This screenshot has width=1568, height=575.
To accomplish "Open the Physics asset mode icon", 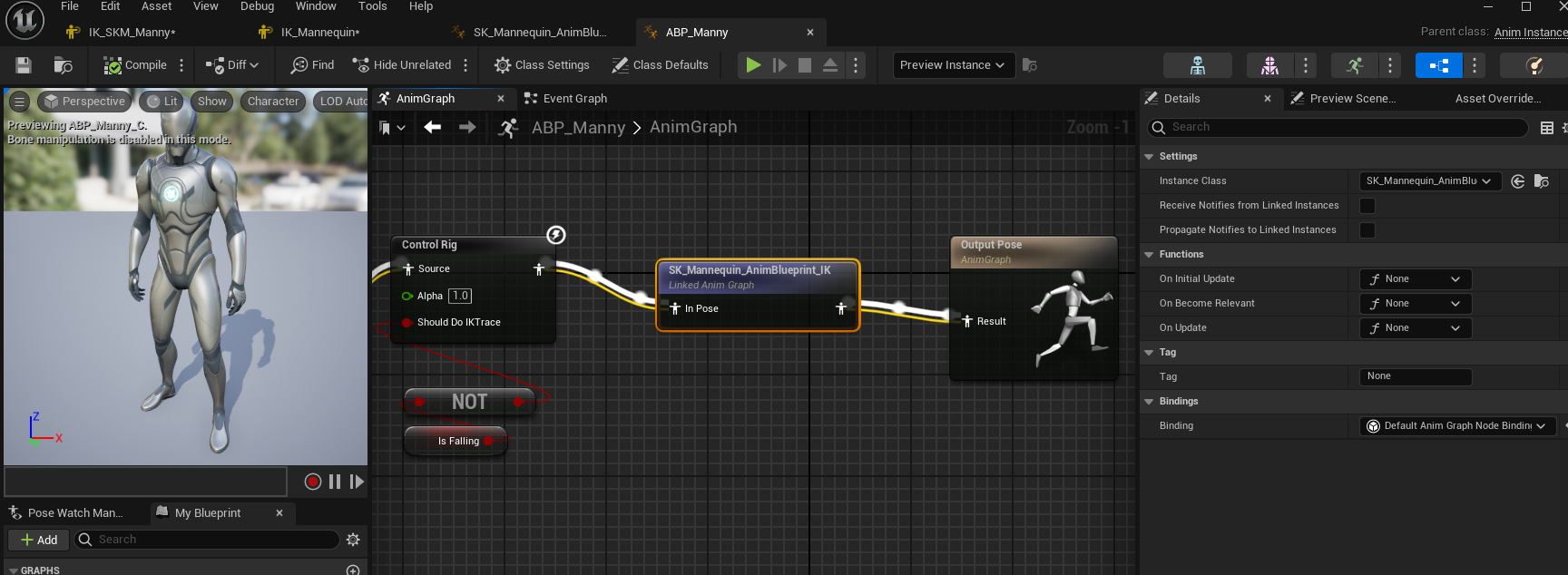I will [1534, 65].
